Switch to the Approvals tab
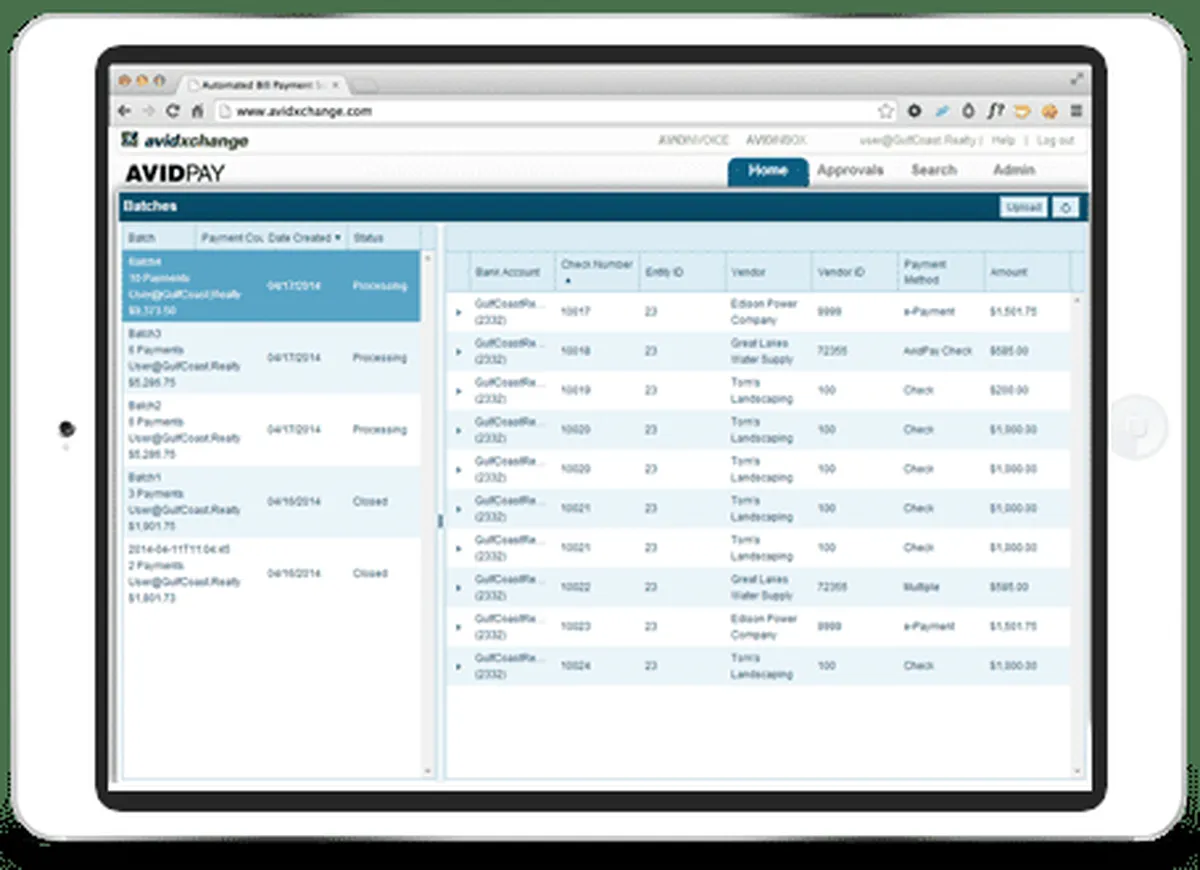Image resolution: width=1200 pixels, height=870 pixels. tap(850, 170)
